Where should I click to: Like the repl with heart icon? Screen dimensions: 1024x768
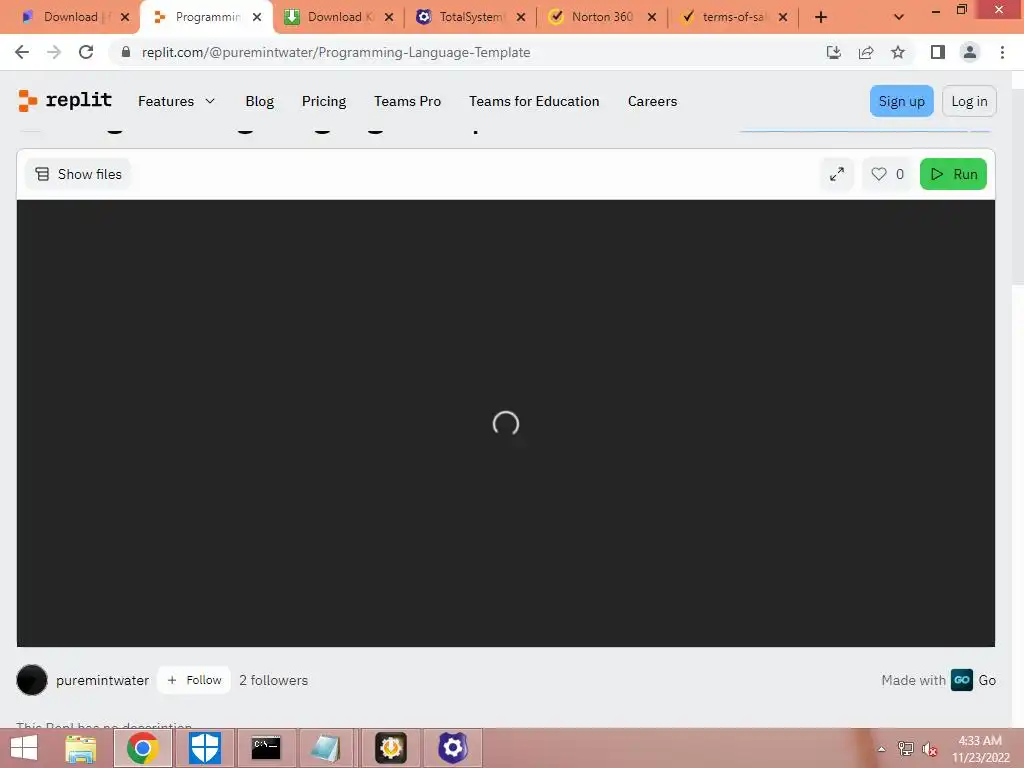point(887,174)
